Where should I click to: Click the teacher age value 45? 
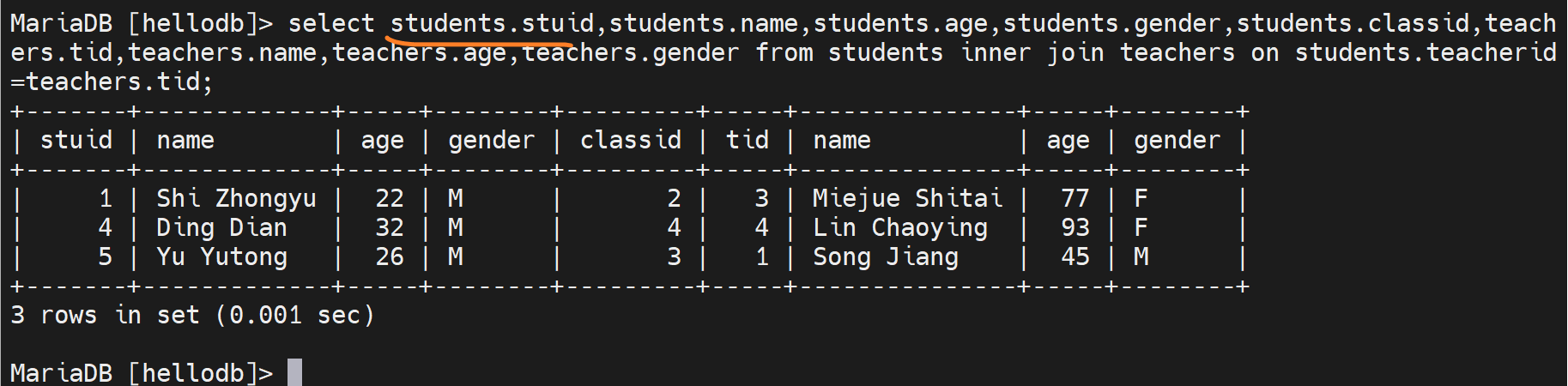[x=1075, y=256]
